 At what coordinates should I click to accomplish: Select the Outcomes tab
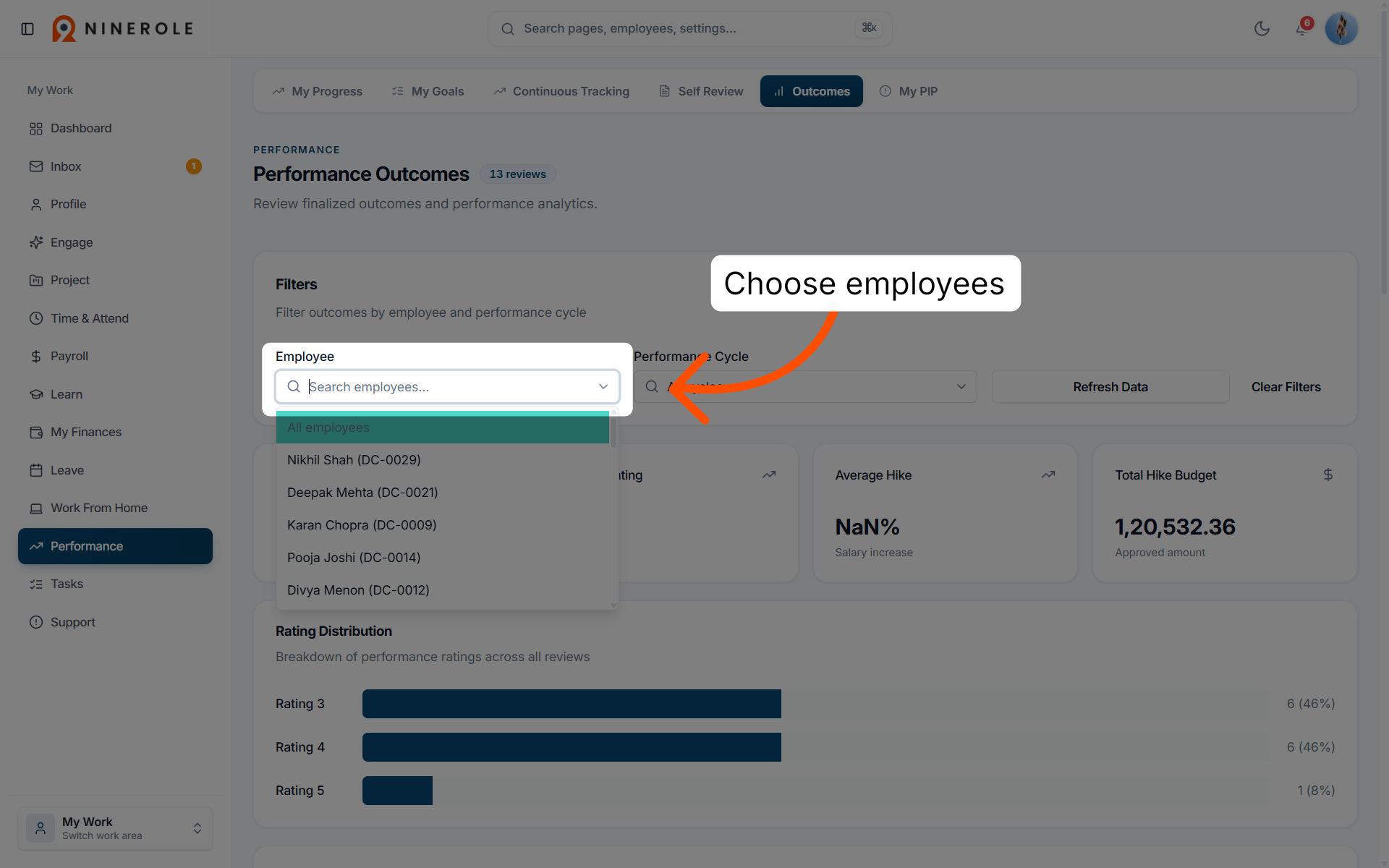(812, 91)
